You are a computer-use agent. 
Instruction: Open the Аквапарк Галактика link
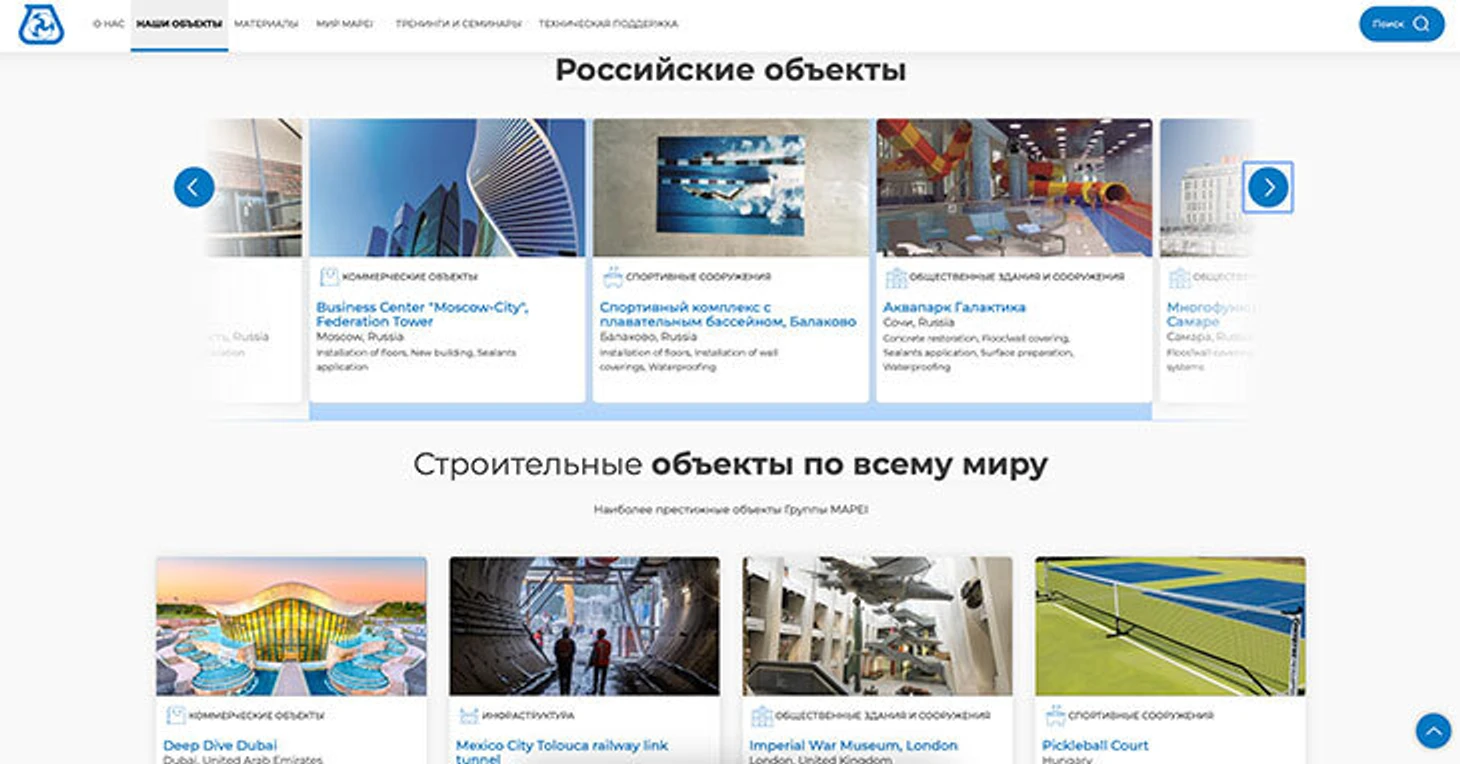(955, 307)
